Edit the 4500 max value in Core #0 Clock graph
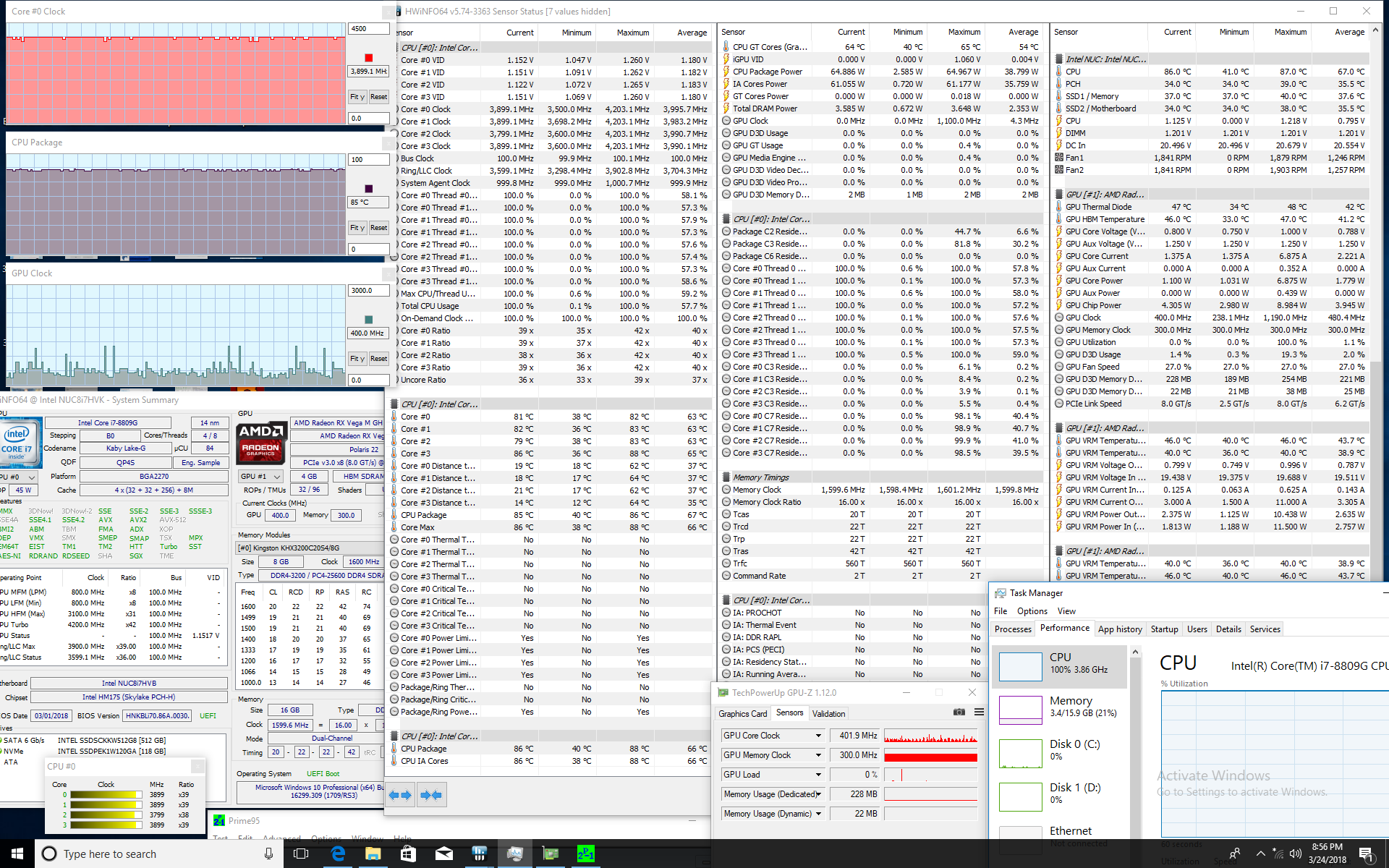 coord(369,29)
